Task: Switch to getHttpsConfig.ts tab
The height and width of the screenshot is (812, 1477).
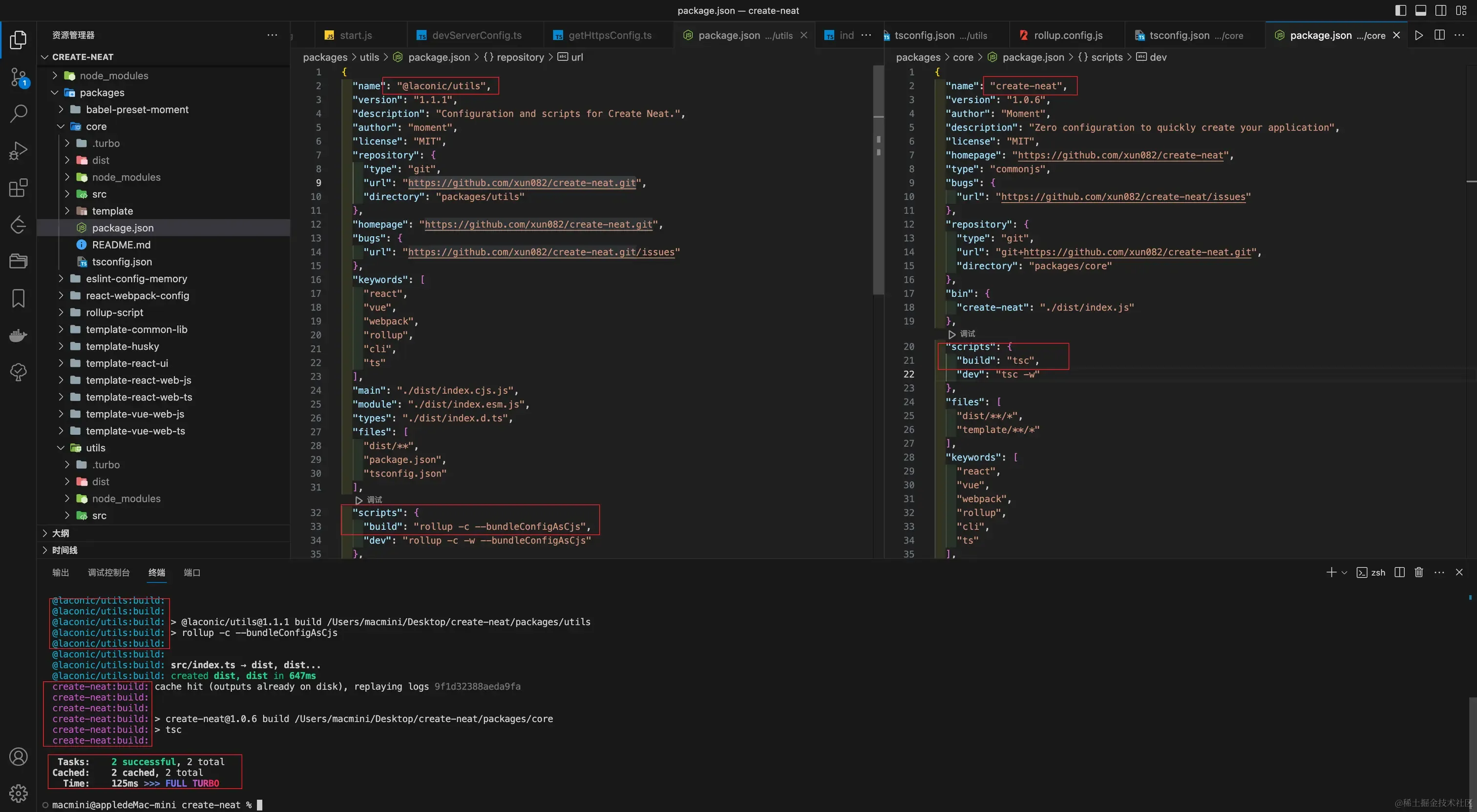Action: [609, 35]
